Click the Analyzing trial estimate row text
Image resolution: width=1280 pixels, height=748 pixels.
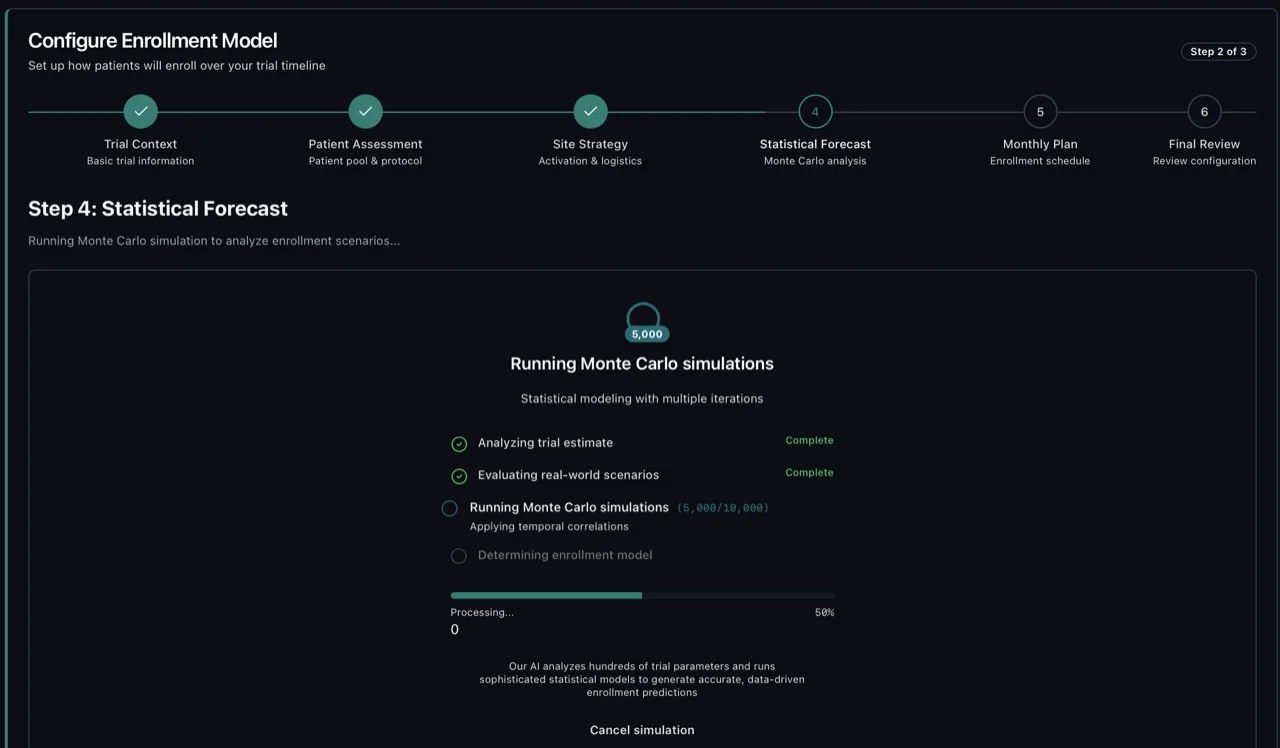545,443
